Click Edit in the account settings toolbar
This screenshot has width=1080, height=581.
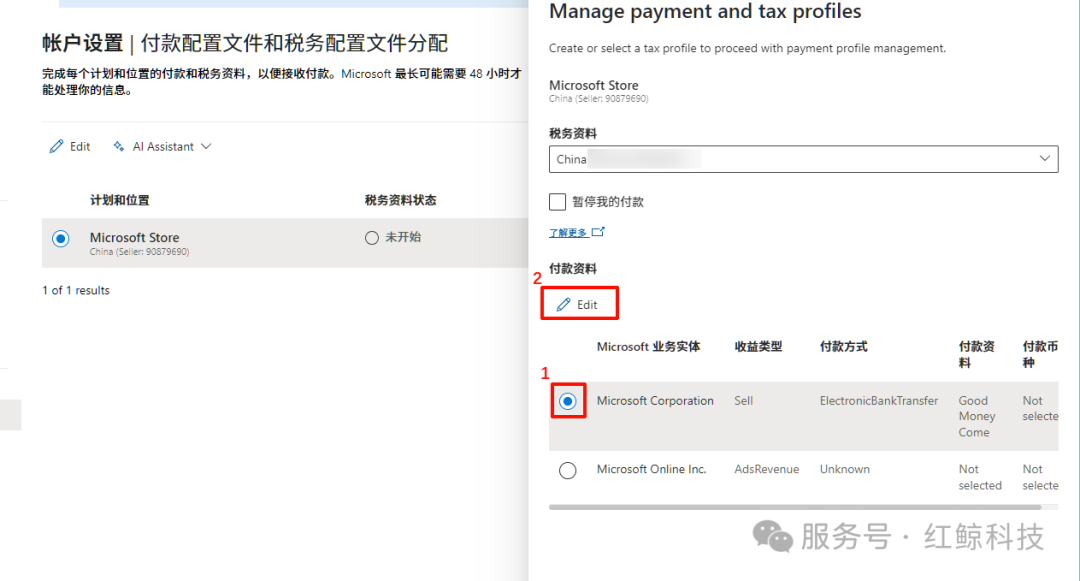point(70,147)
